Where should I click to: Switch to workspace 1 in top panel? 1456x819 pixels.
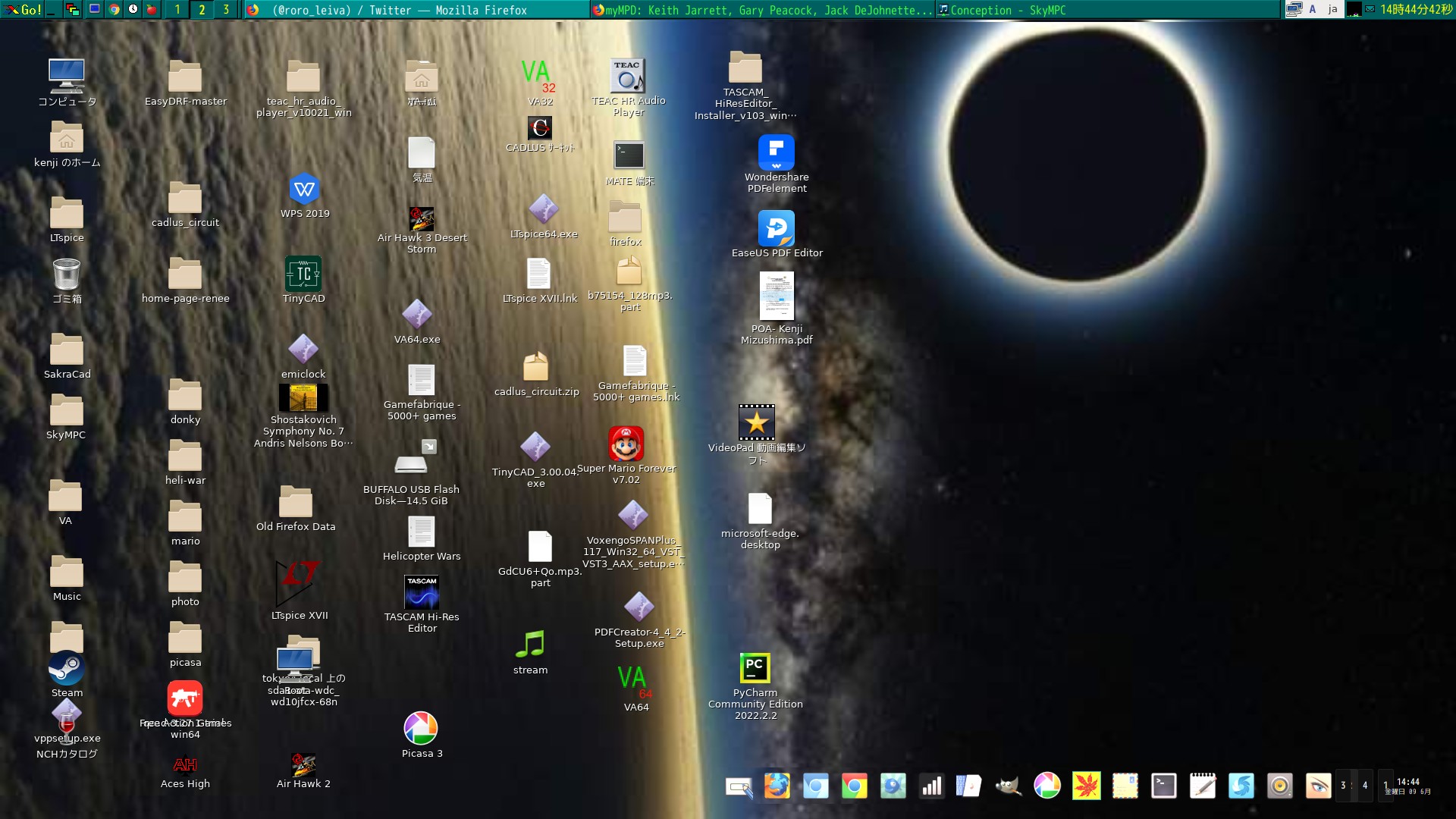[177, 10]
